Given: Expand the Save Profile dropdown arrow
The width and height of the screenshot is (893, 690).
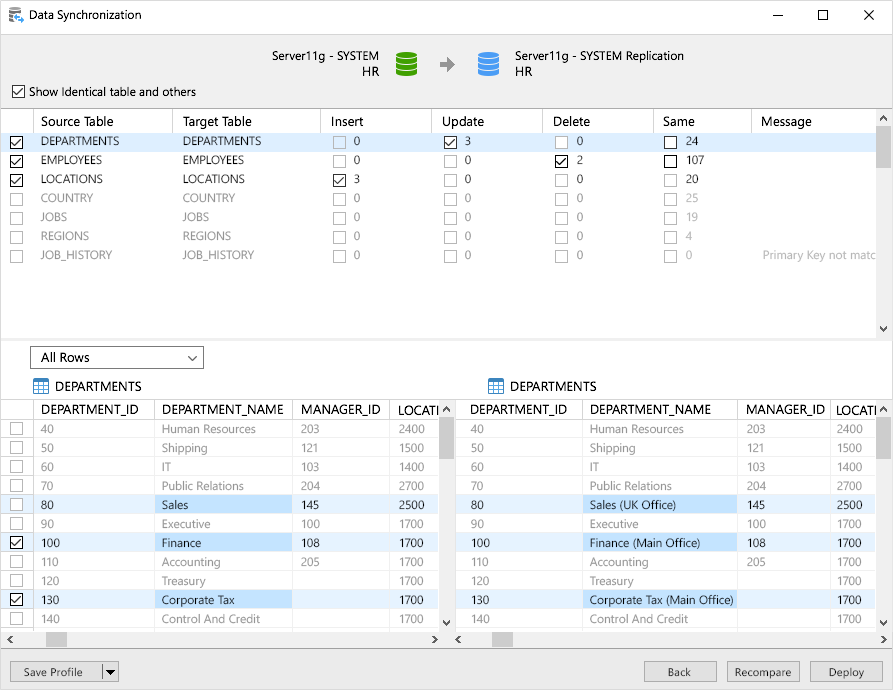Looking at the screenshot, I should pos(110,672).
